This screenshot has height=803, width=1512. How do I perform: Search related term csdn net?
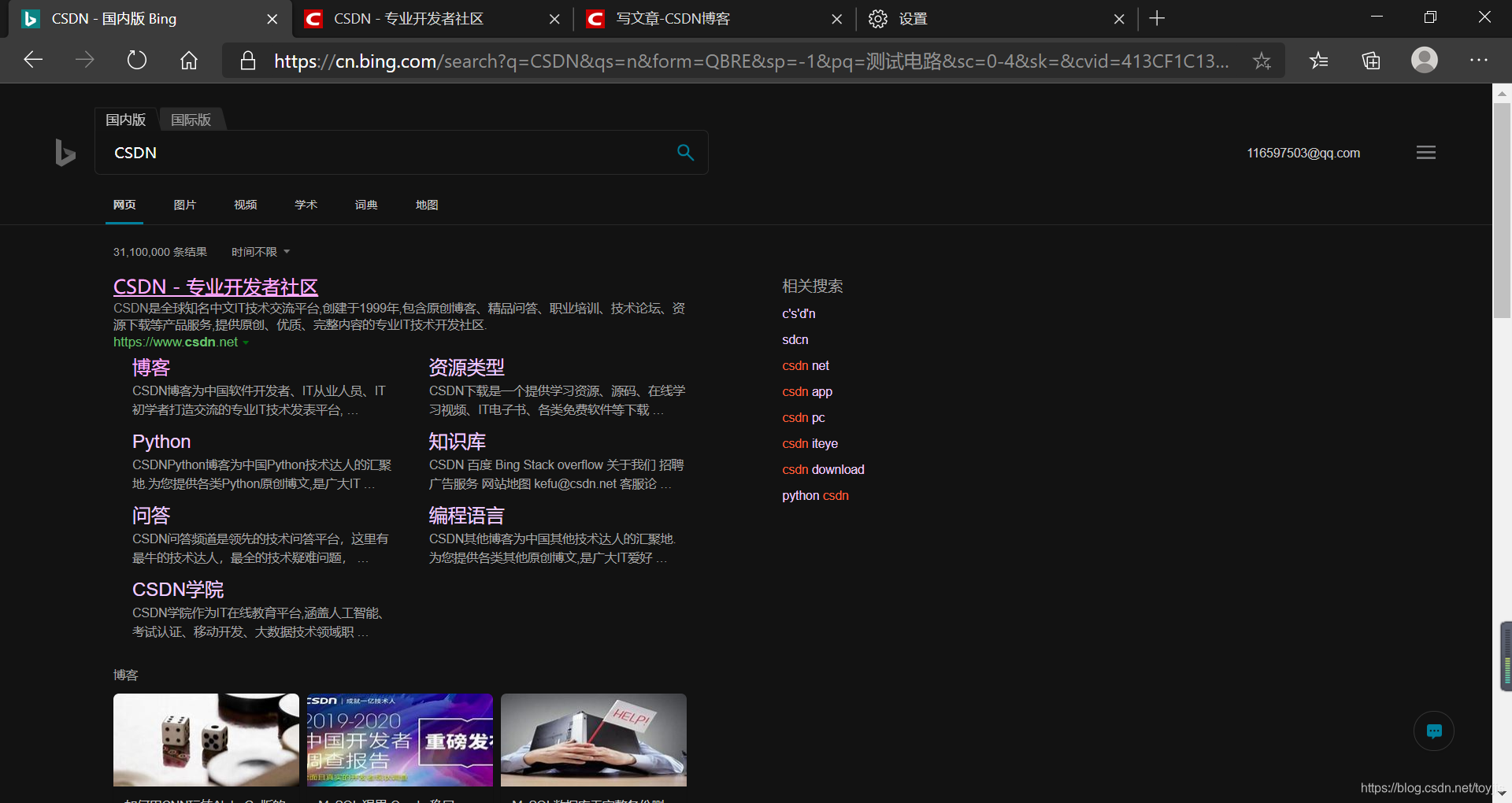pyautogui.click(x=806, y=365)
